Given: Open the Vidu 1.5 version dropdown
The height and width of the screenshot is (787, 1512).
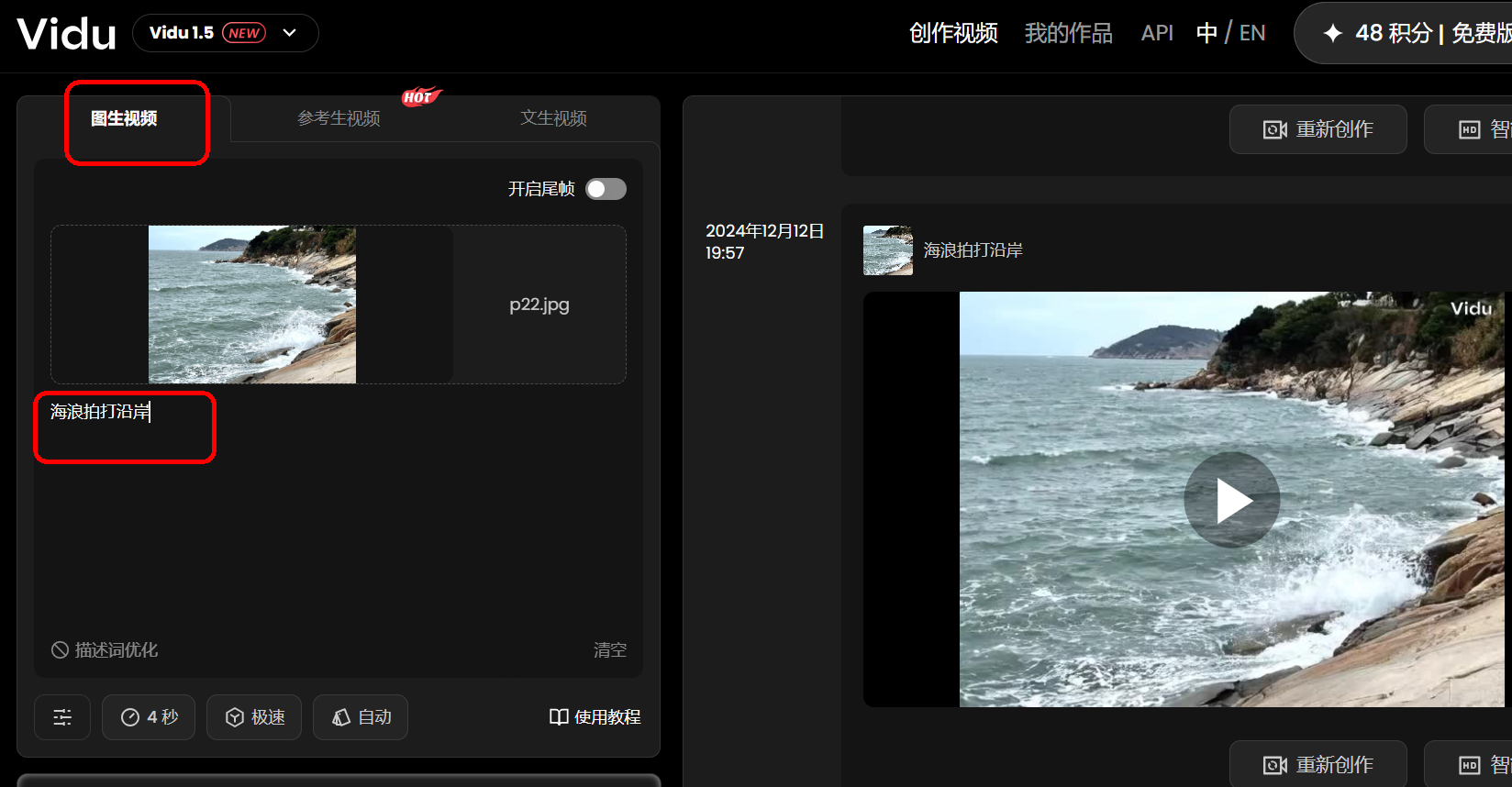Looking at the screenshot, I should [226, 33].
